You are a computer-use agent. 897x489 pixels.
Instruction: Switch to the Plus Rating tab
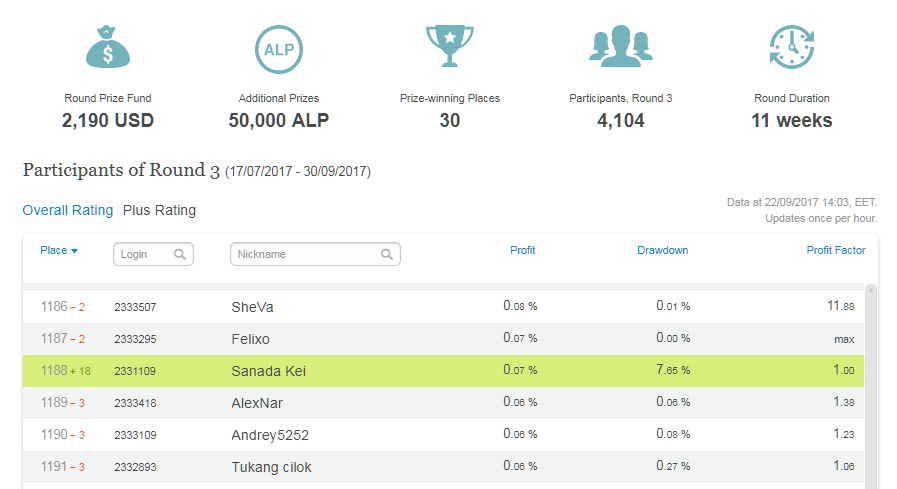[x=159, y=210]
